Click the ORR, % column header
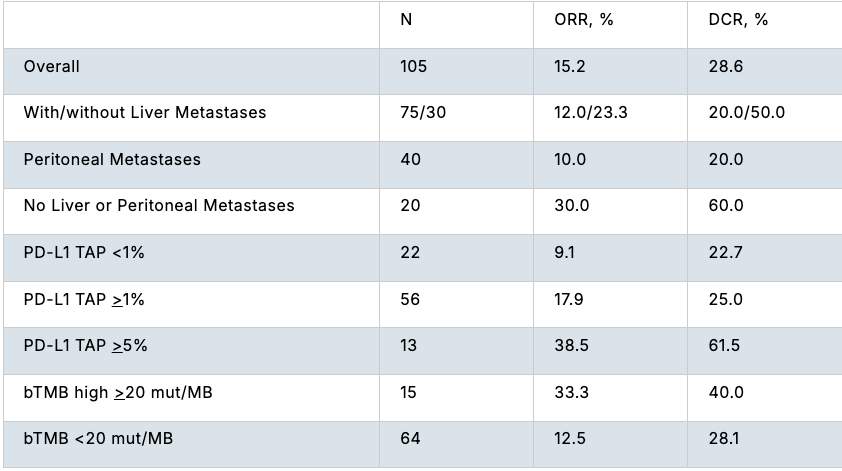Screen dimensions: 842x471 [583, 20]
